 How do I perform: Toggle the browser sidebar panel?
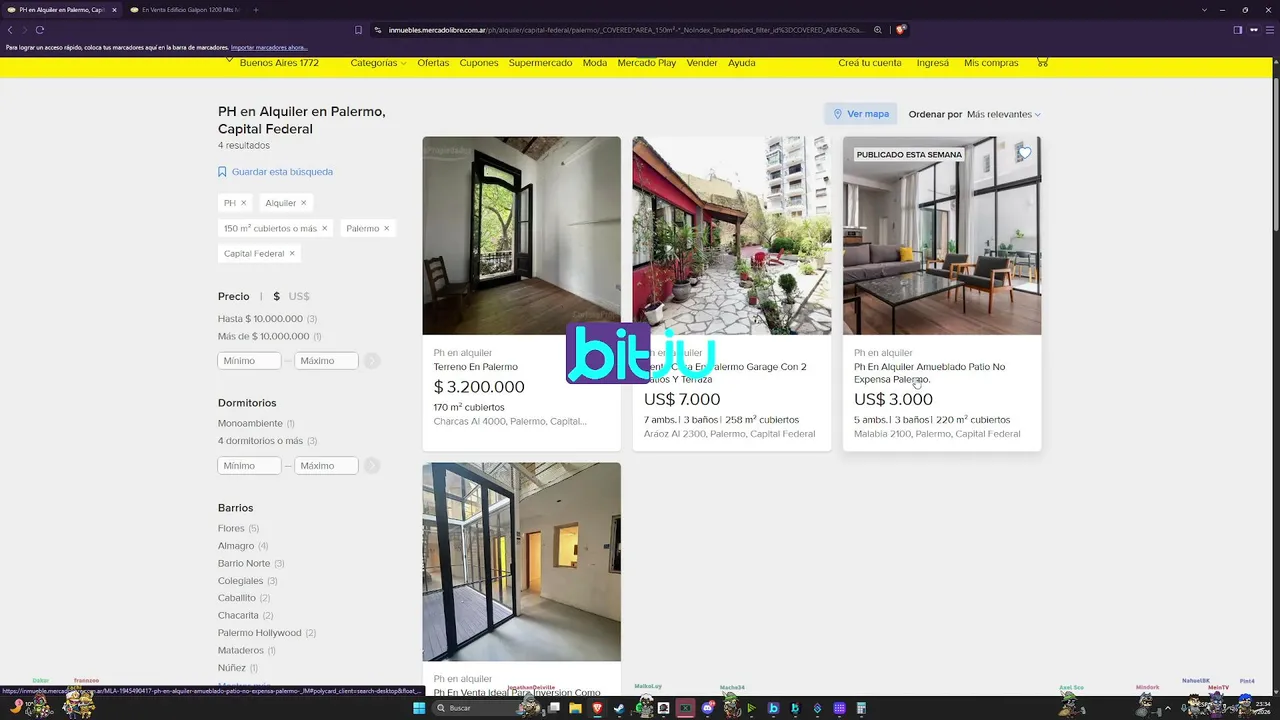[1237, 30]
